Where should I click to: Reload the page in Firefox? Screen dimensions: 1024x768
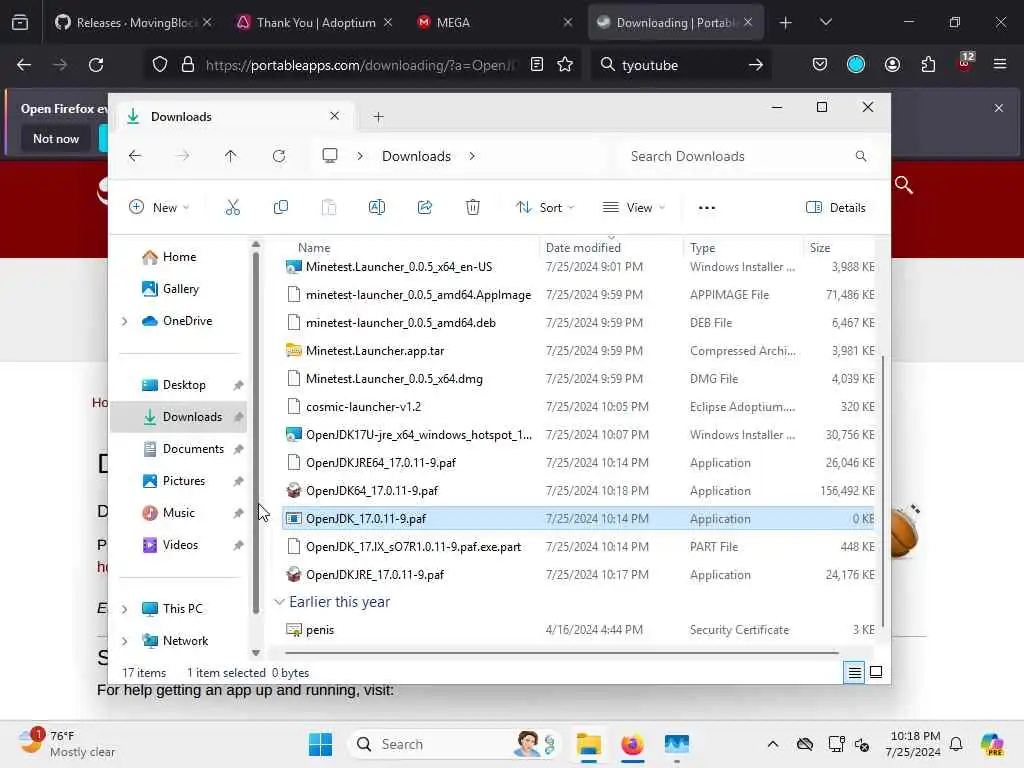[96, 65]
